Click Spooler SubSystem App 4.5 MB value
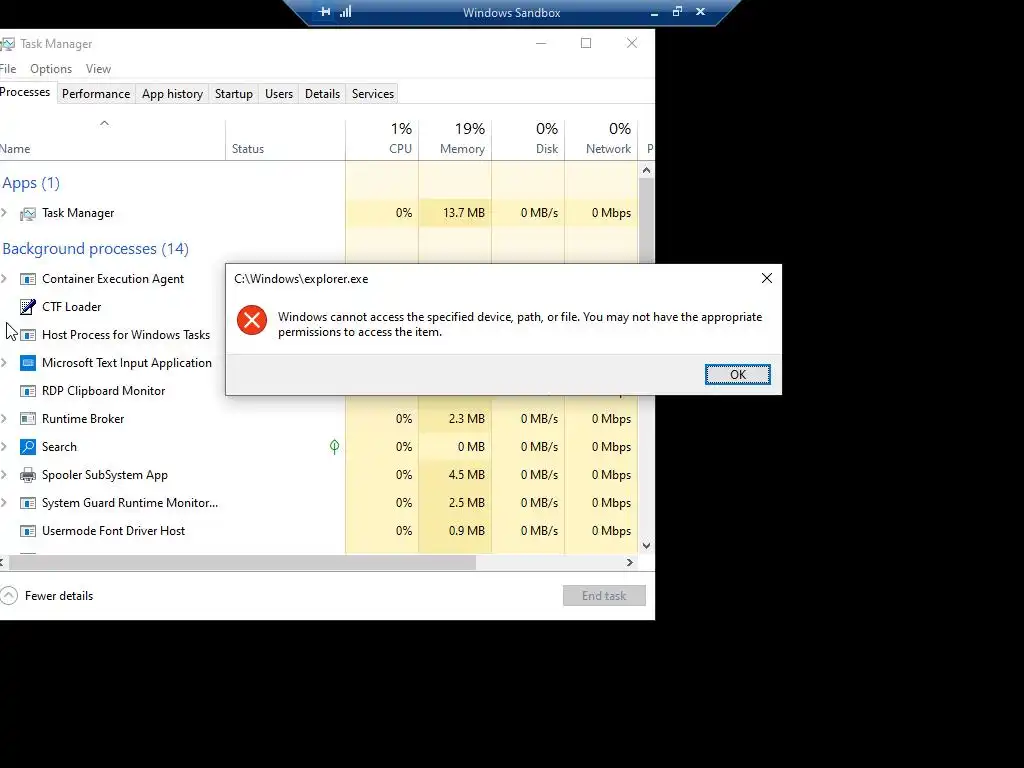The height and width of the screenshot is (768, 1024). coord(466,475)
